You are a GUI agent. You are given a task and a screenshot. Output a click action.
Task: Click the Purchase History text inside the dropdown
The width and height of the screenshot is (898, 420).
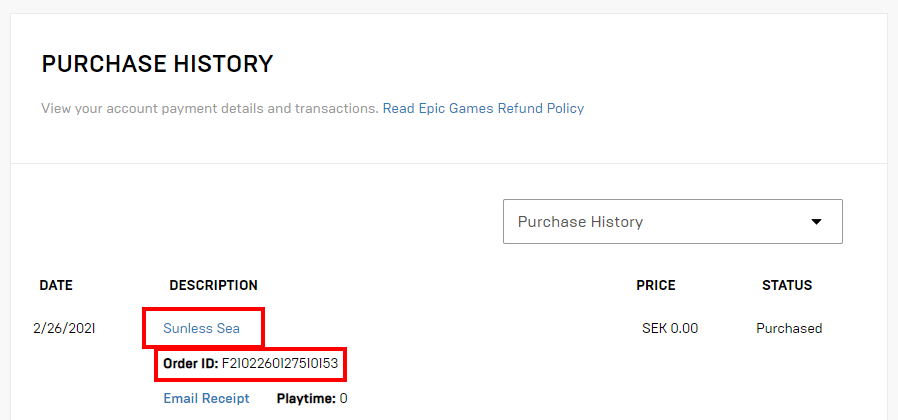[x=580, y=221]
